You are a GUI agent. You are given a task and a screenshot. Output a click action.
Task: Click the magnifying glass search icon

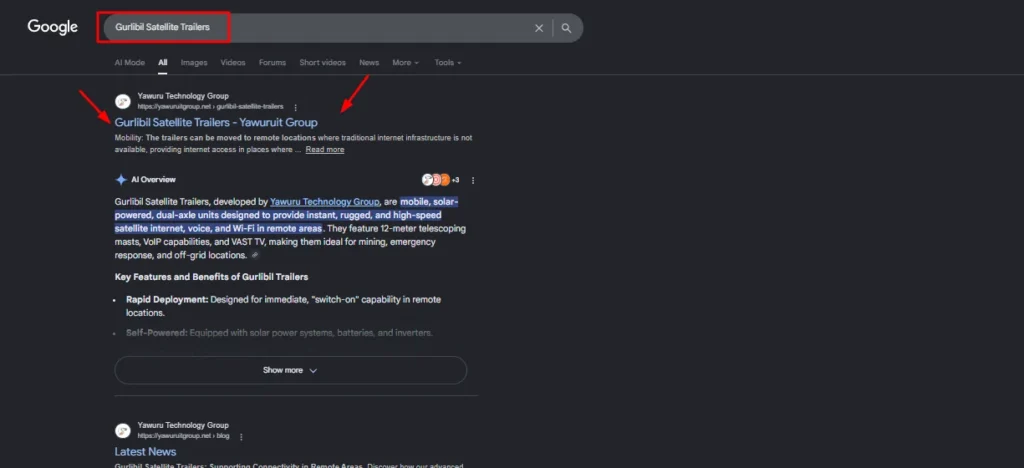point(566,28)
